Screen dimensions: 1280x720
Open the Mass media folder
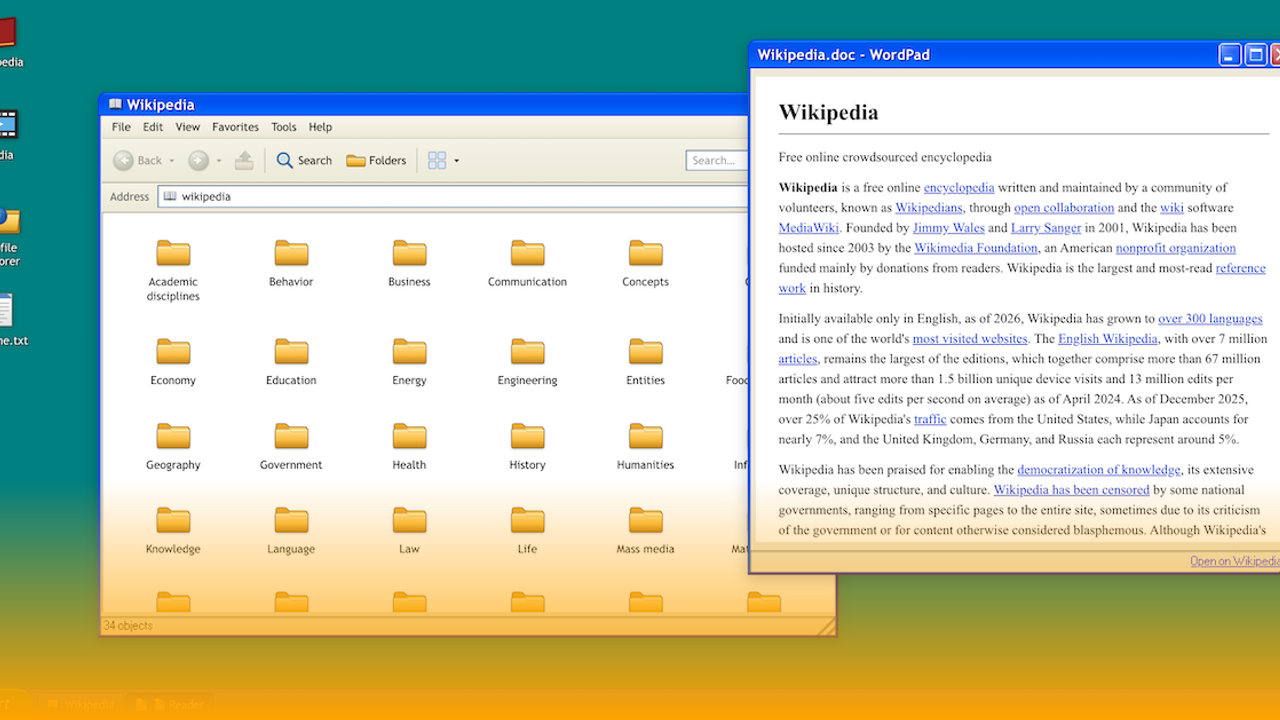pyautogui.click(x=645, y=530)
